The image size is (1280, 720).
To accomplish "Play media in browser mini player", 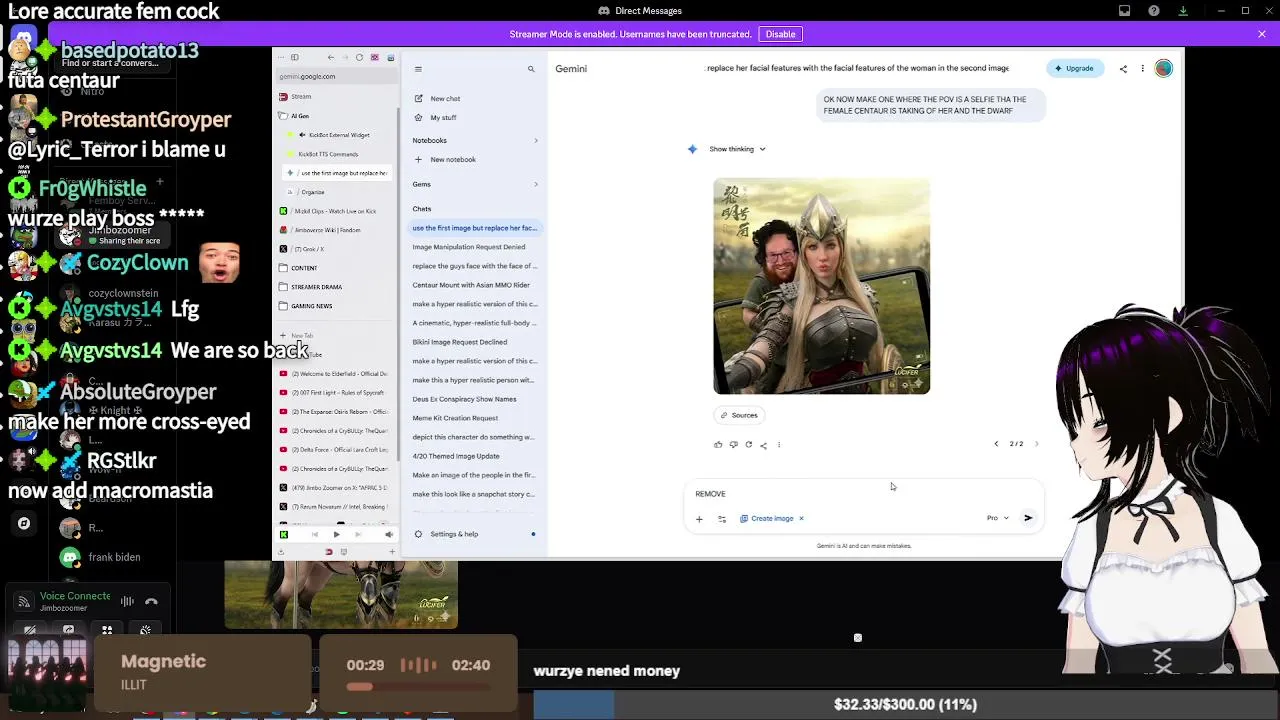I will tap(336, 535).
